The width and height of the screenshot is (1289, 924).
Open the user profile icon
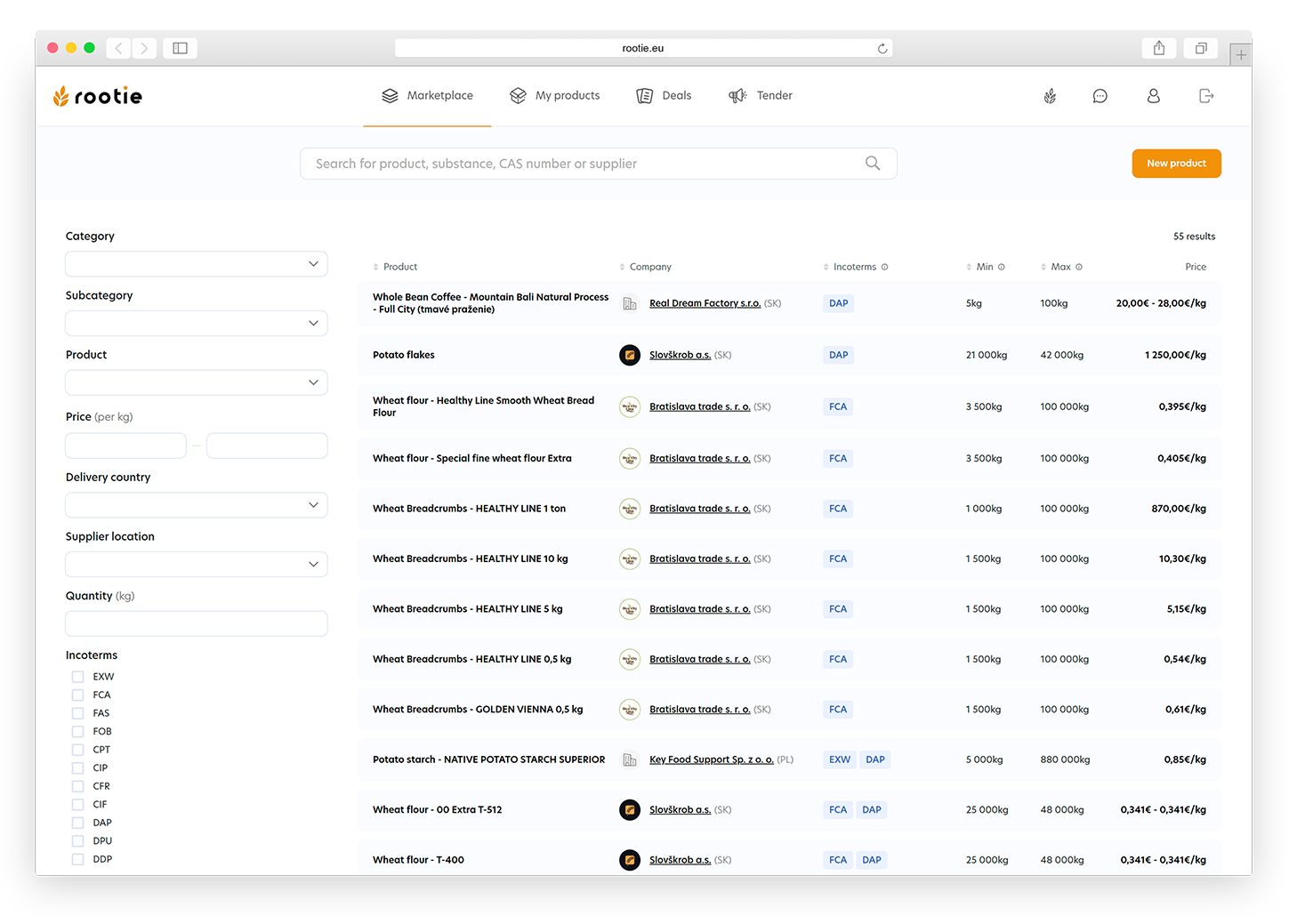point(1153,96)
